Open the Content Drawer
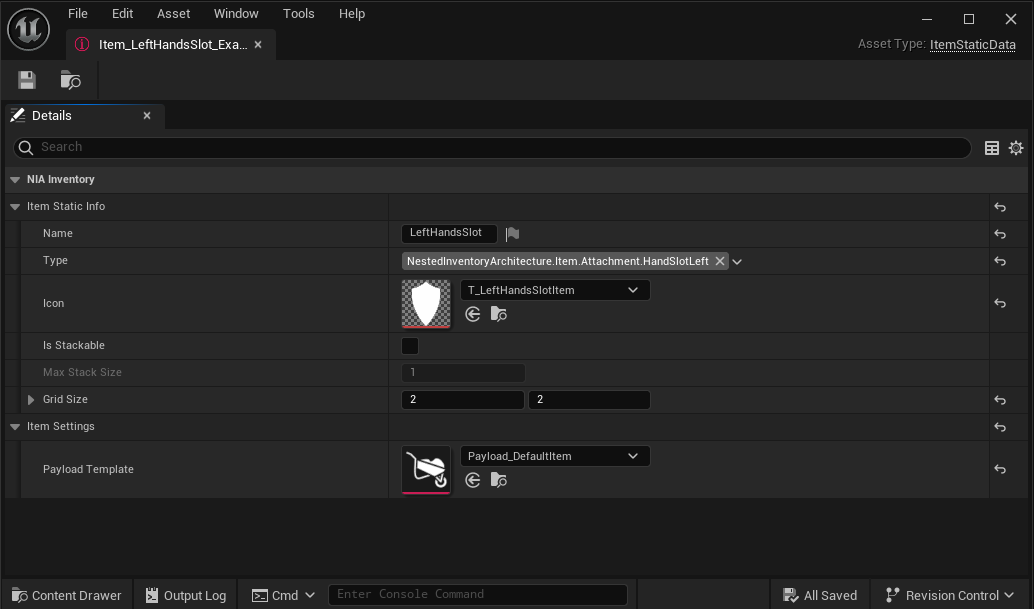 click(x=65, y=594)
